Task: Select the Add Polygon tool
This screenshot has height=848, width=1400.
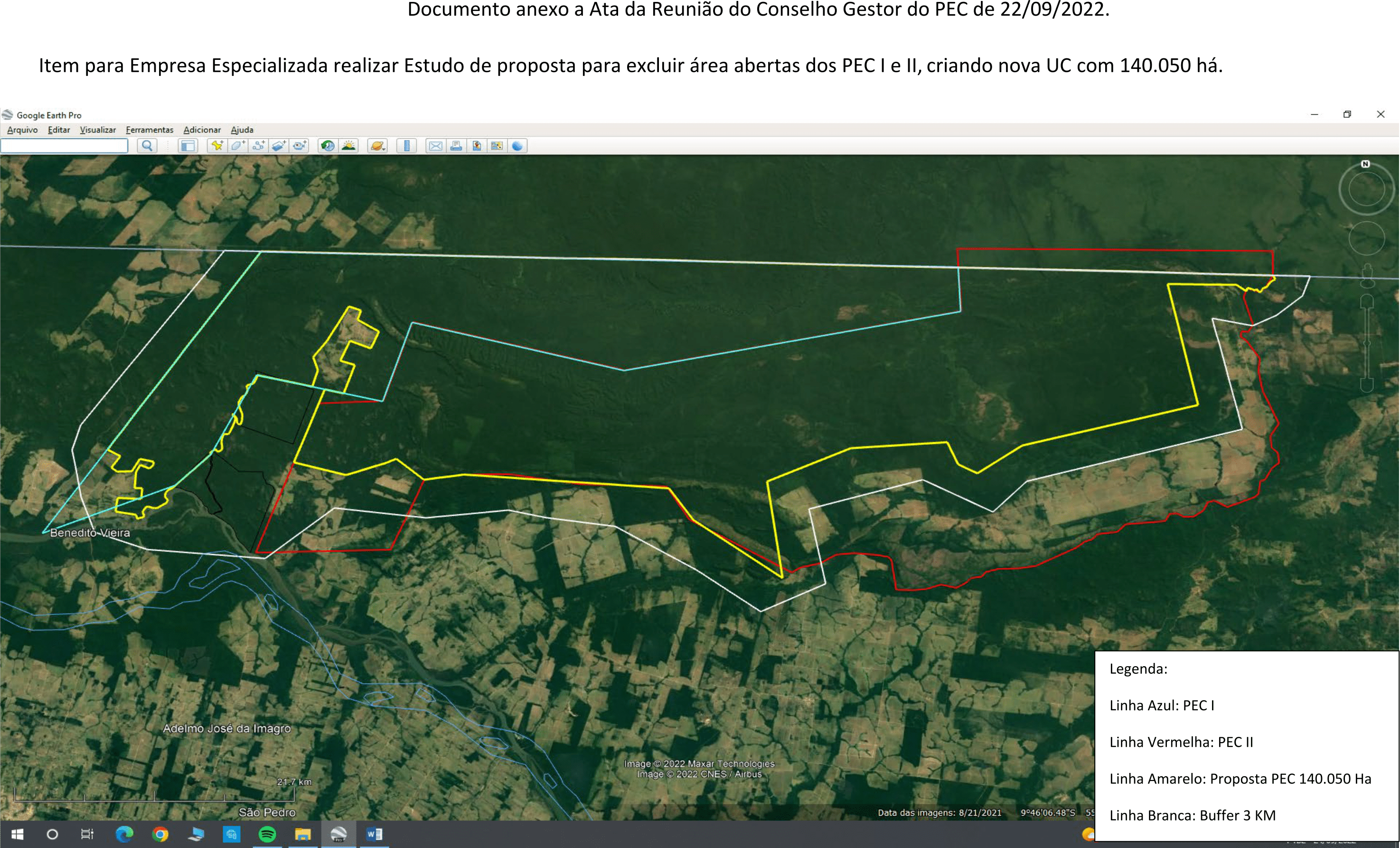Action: [x=237, y=146]
